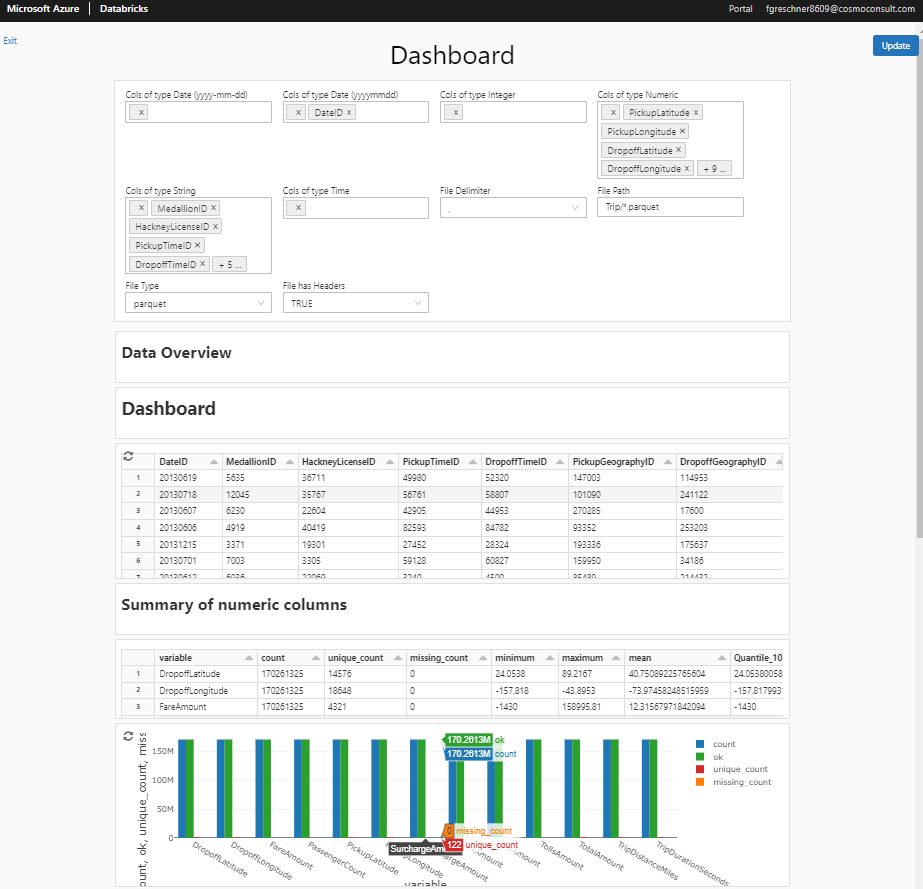Remove MedallionID tag from String columns
This screenshot has height=889, width=923.
pos(213,208)
